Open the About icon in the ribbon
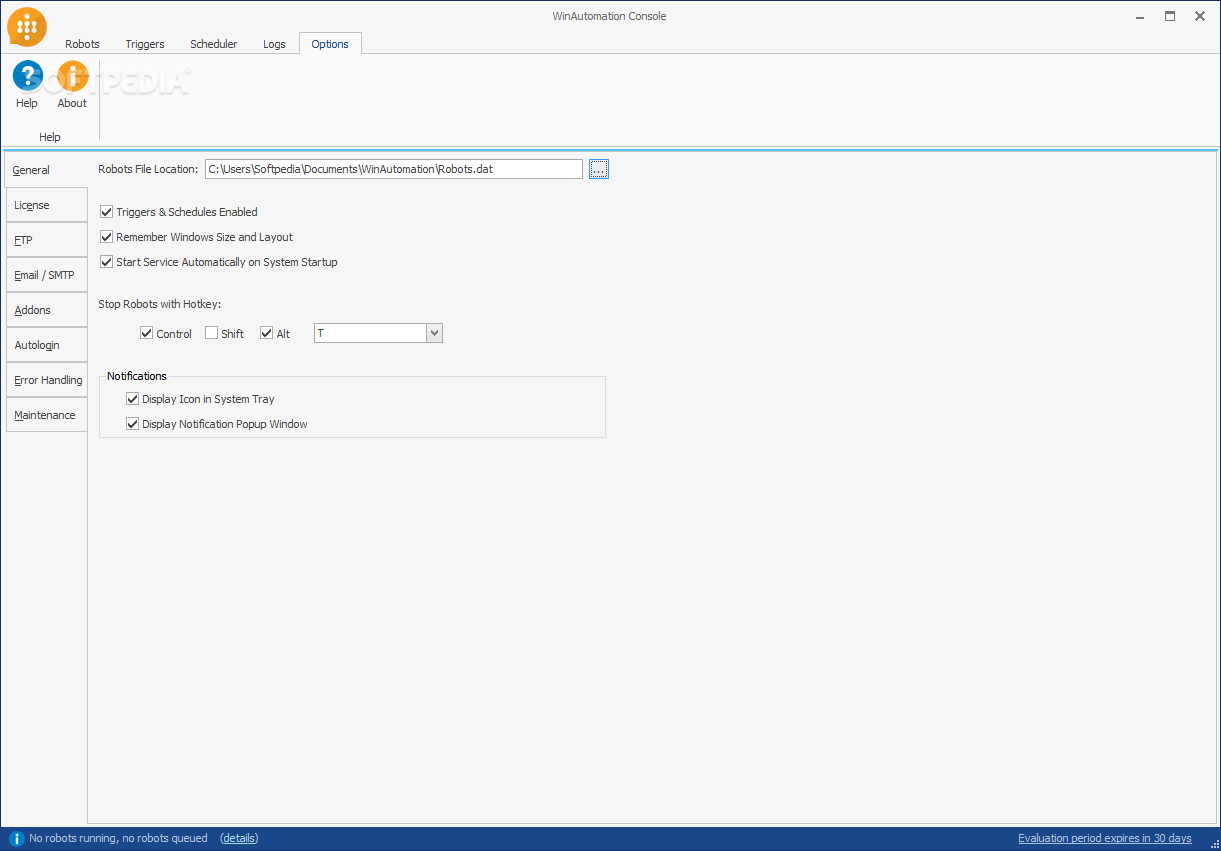The height and width of the screenshot is (851, 1221). pos(72,78)
